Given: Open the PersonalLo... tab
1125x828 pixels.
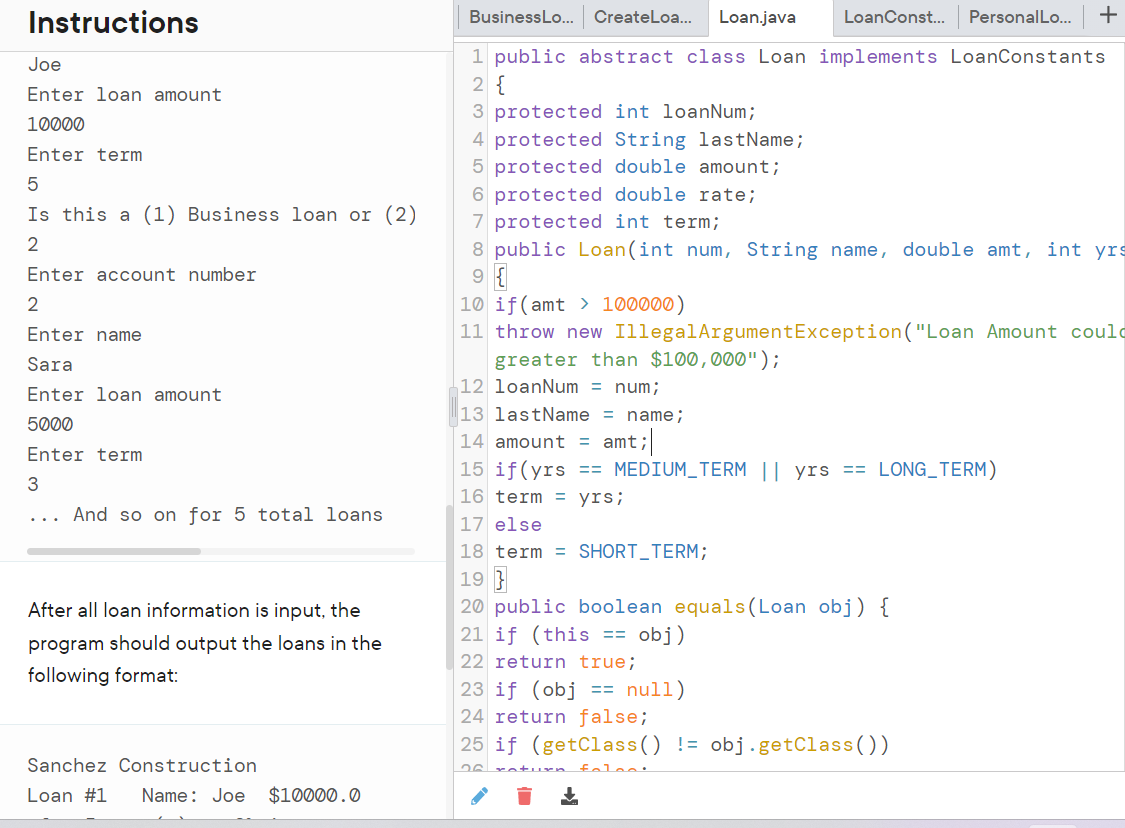Looking at the screenshot, I should pos(1020,17).
